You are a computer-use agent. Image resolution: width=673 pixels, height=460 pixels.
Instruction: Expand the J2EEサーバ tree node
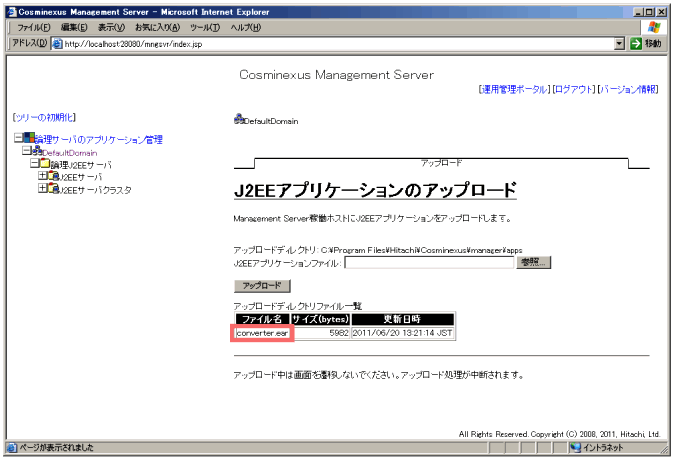pos(42,176)
